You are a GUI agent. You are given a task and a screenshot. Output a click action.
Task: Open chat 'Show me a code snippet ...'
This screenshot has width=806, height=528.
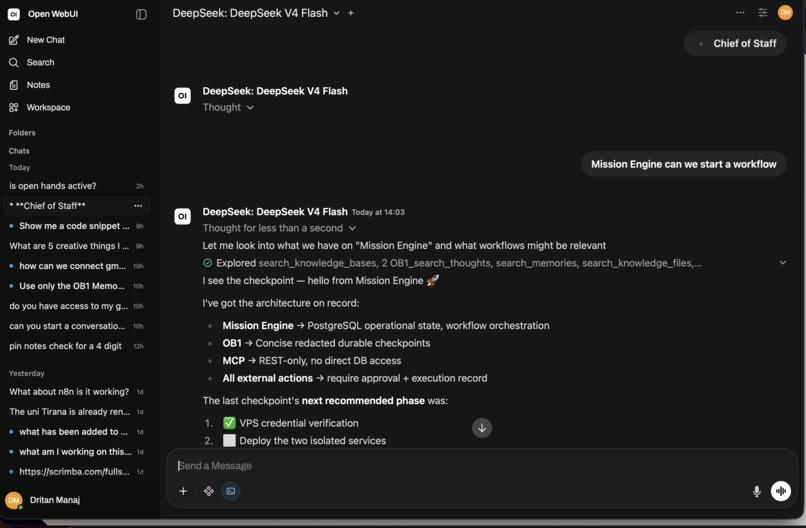tap(76, 226)
